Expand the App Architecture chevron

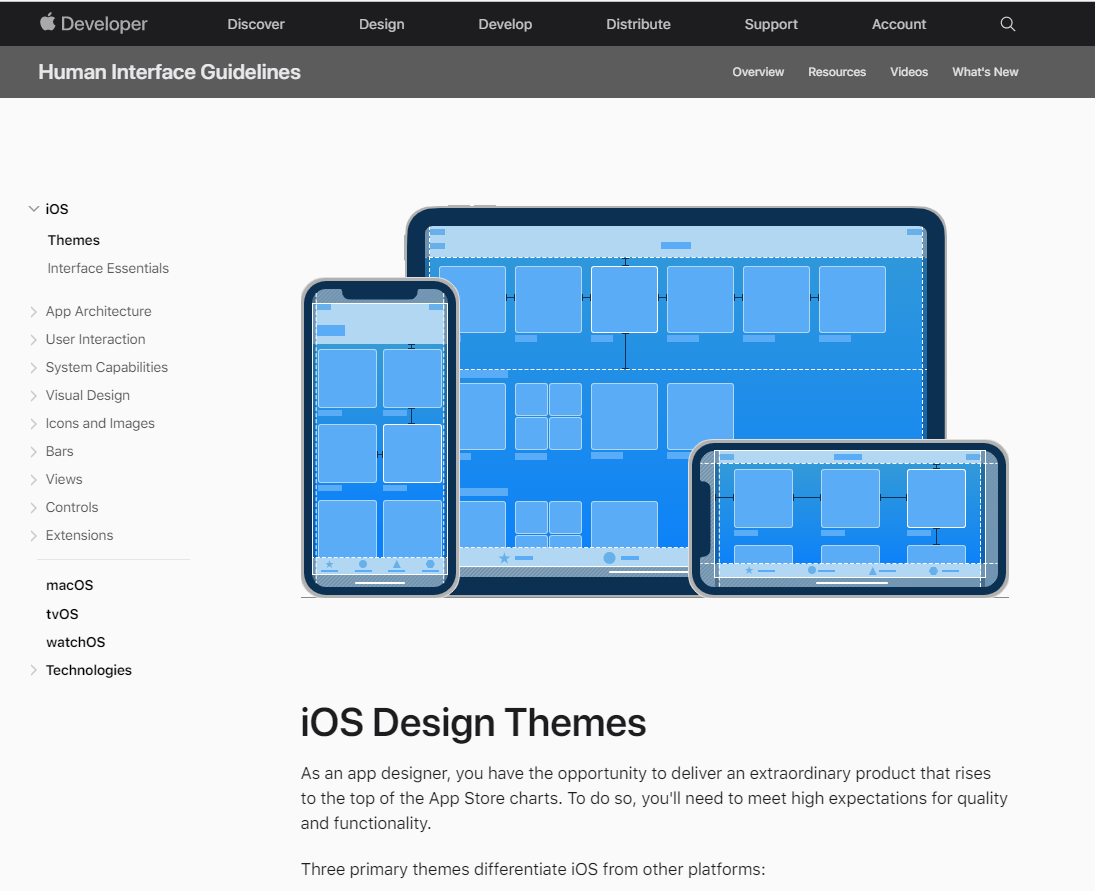coord(33,311)
